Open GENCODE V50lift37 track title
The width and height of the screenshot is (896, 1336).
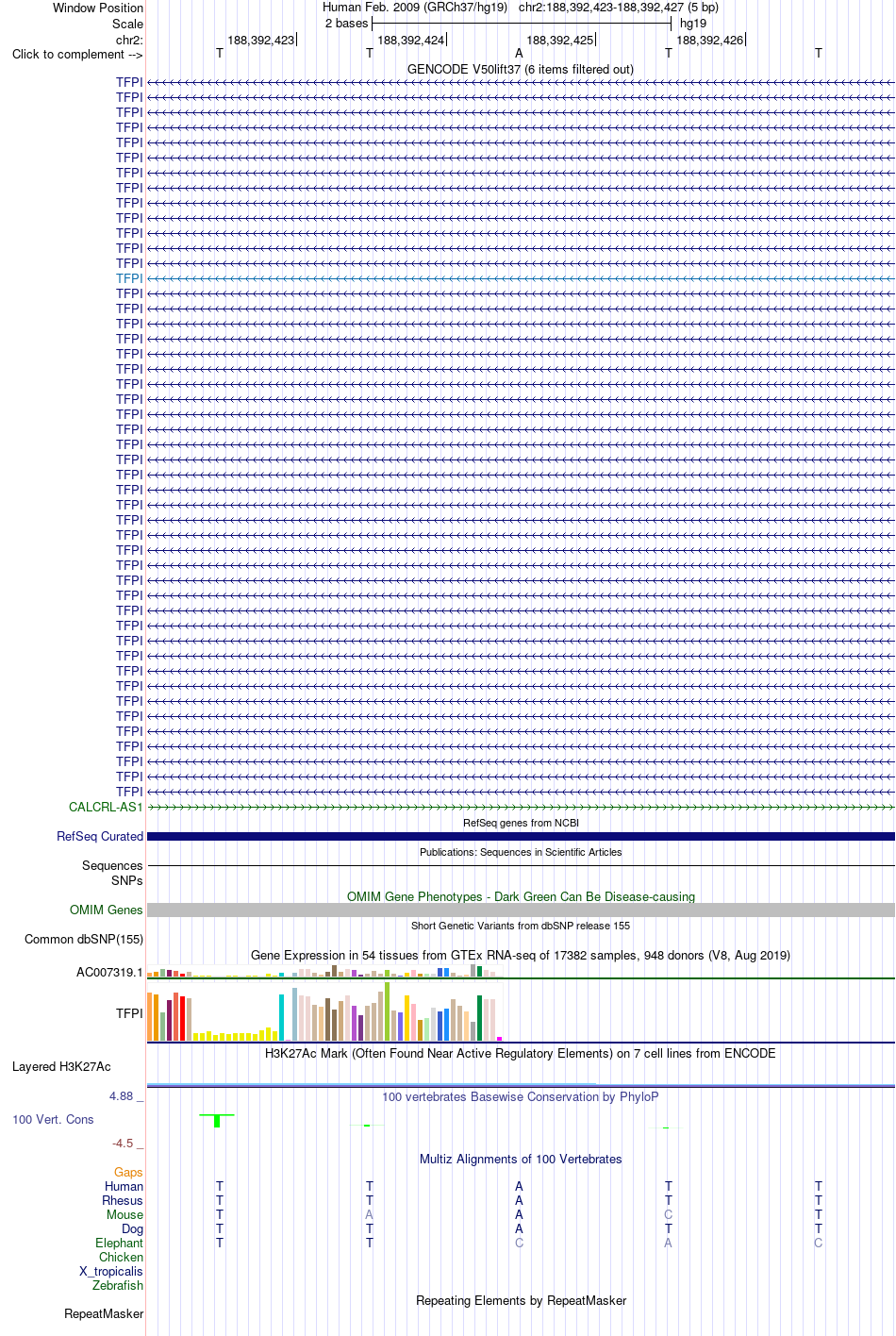click(521, 69)
